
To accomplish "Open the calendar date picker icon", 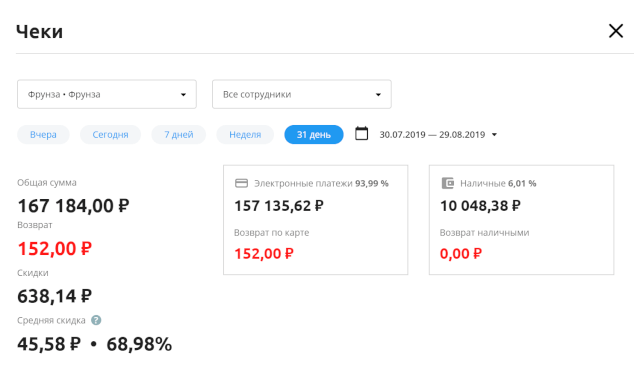I will click(361, 134).
